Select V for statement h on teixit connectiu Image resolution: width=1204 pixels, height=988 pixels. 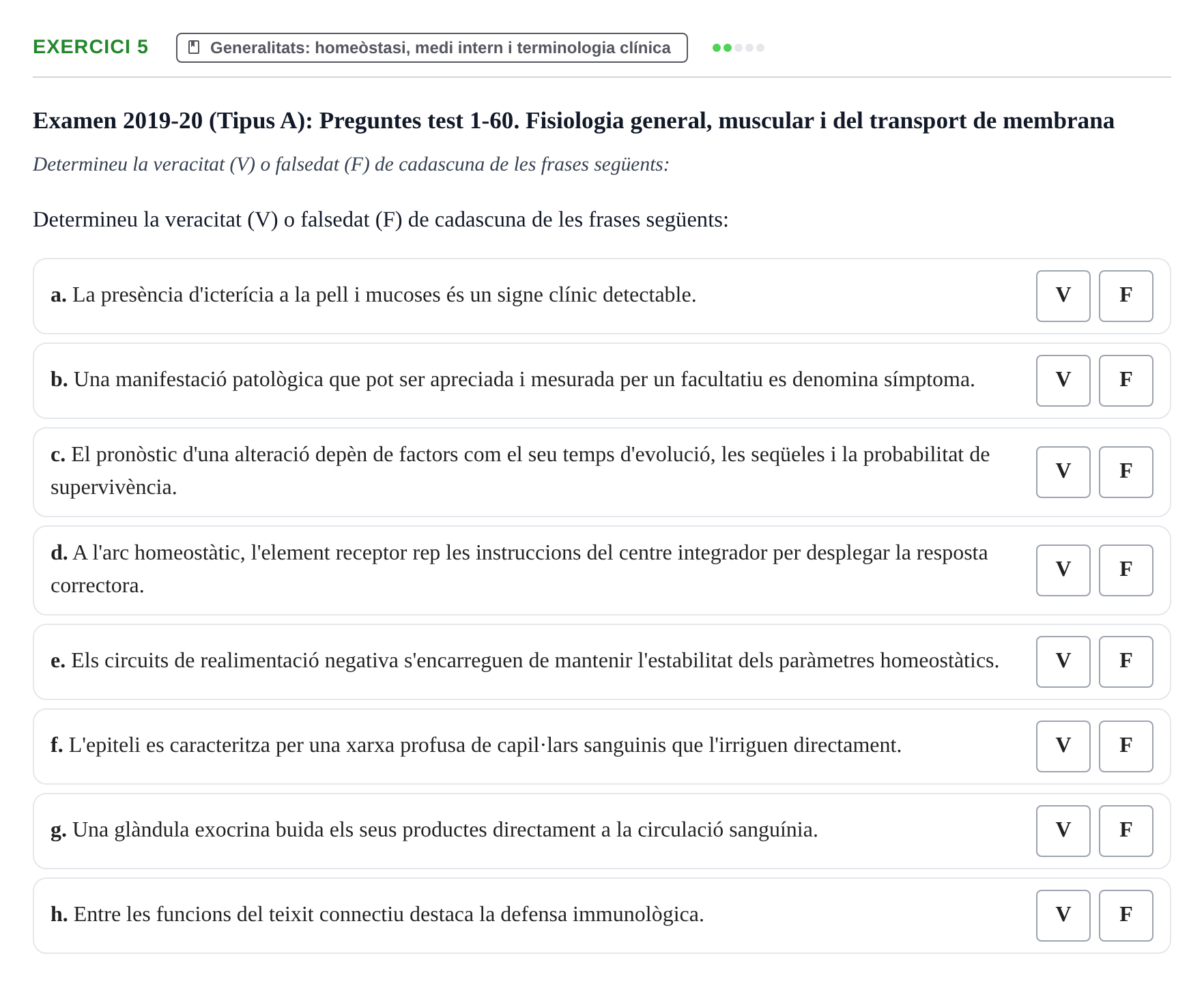1063,916
